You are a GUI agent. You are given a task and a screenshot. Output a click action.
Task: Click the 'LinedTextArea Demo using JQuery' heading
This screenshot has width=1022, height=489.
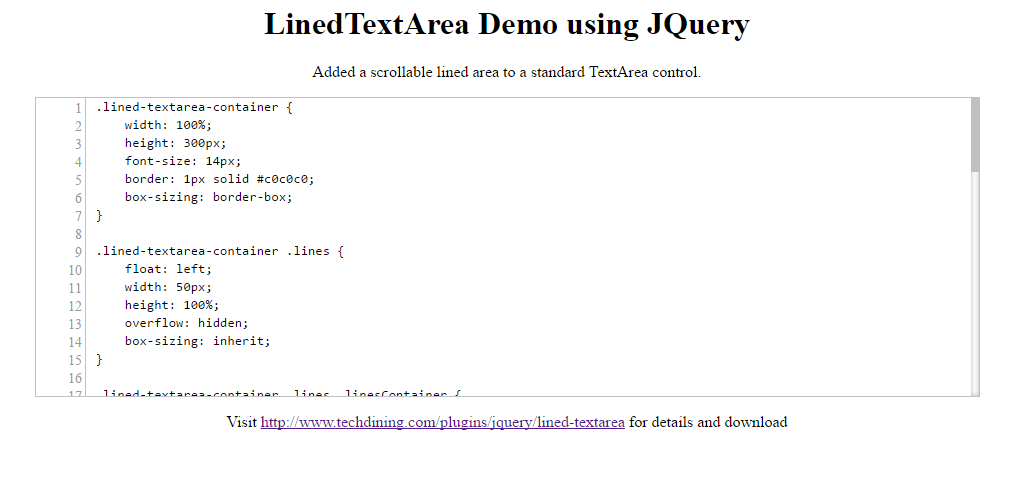(x=507, y=25)
